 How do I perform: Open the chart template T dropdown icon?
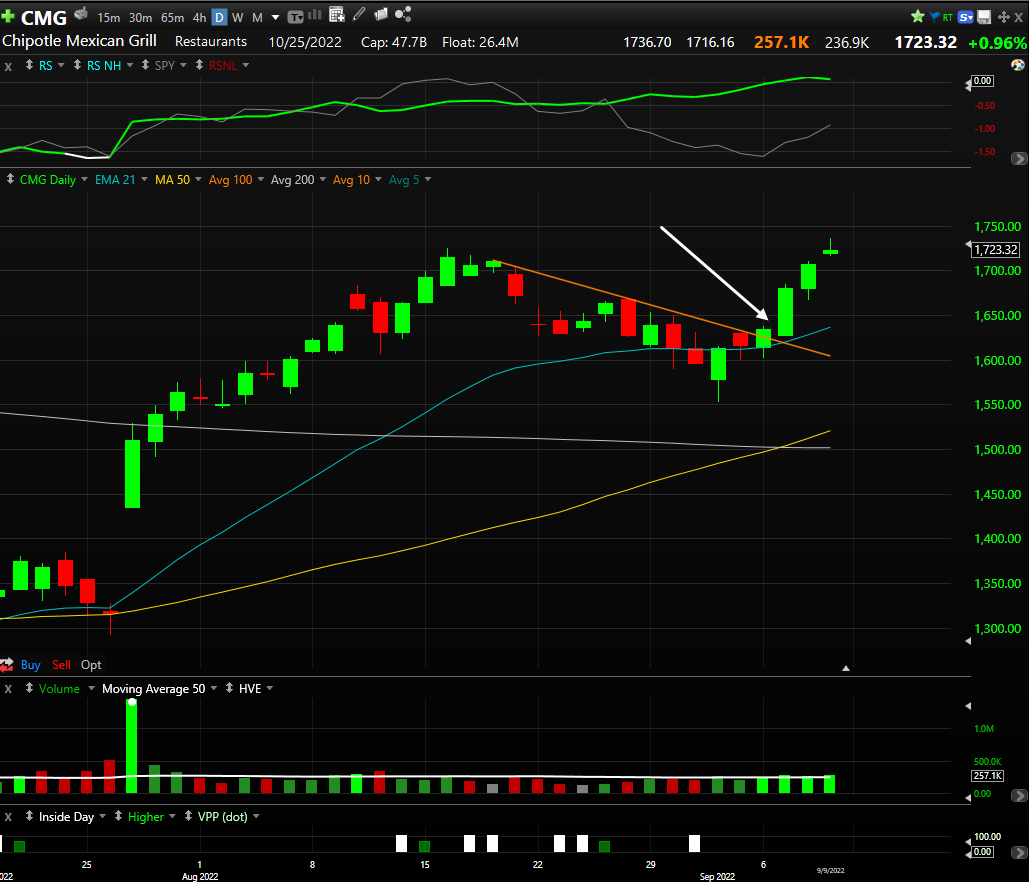coord(296,17)
